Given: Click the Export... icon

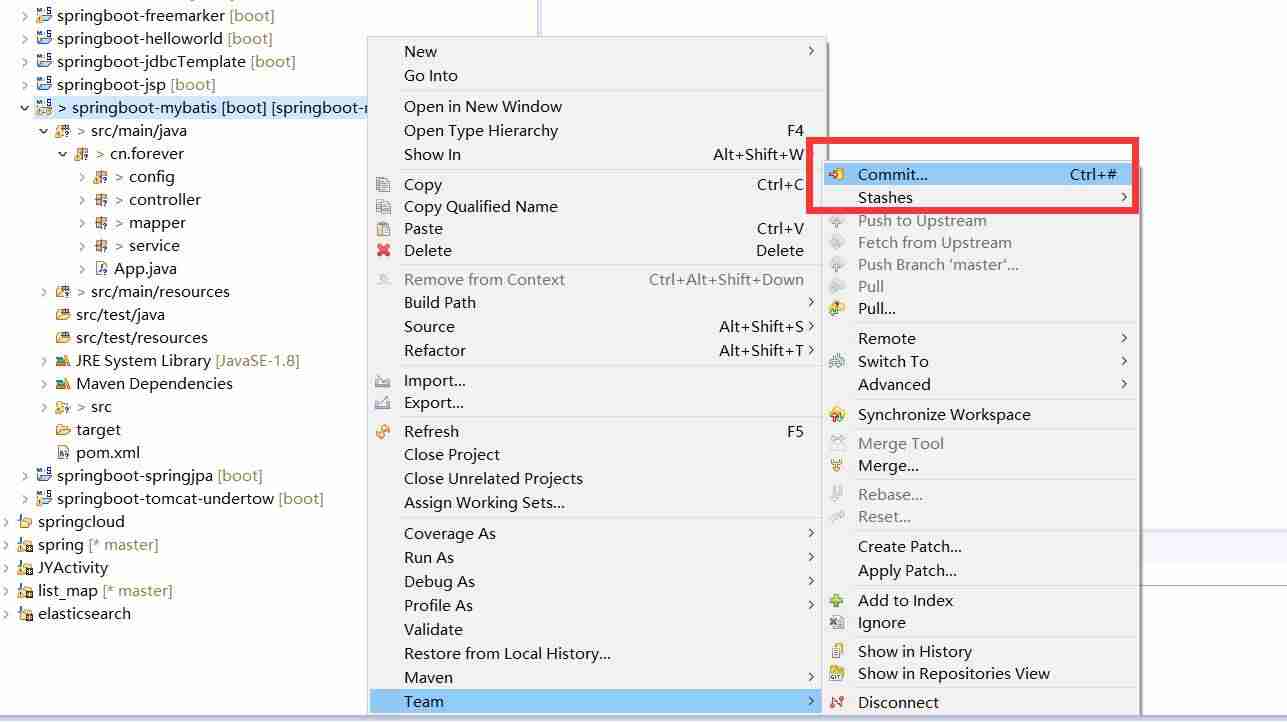Looking at the screenshot, I should pyautogui.click(x=383, y=403).
